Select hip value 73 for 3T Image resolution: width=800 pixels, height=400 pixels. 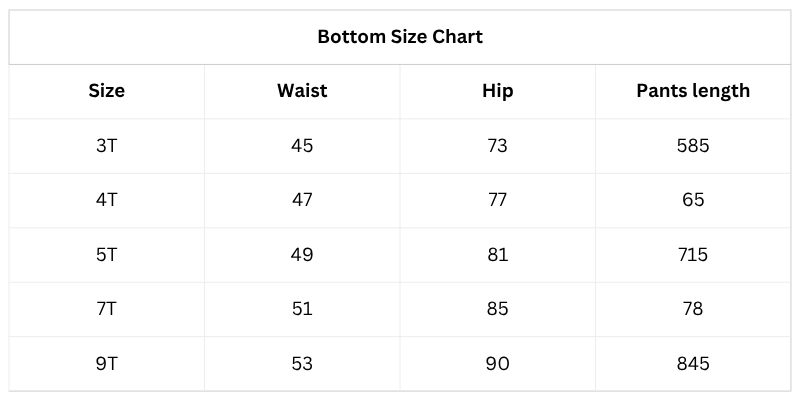(x=497, y=146)
